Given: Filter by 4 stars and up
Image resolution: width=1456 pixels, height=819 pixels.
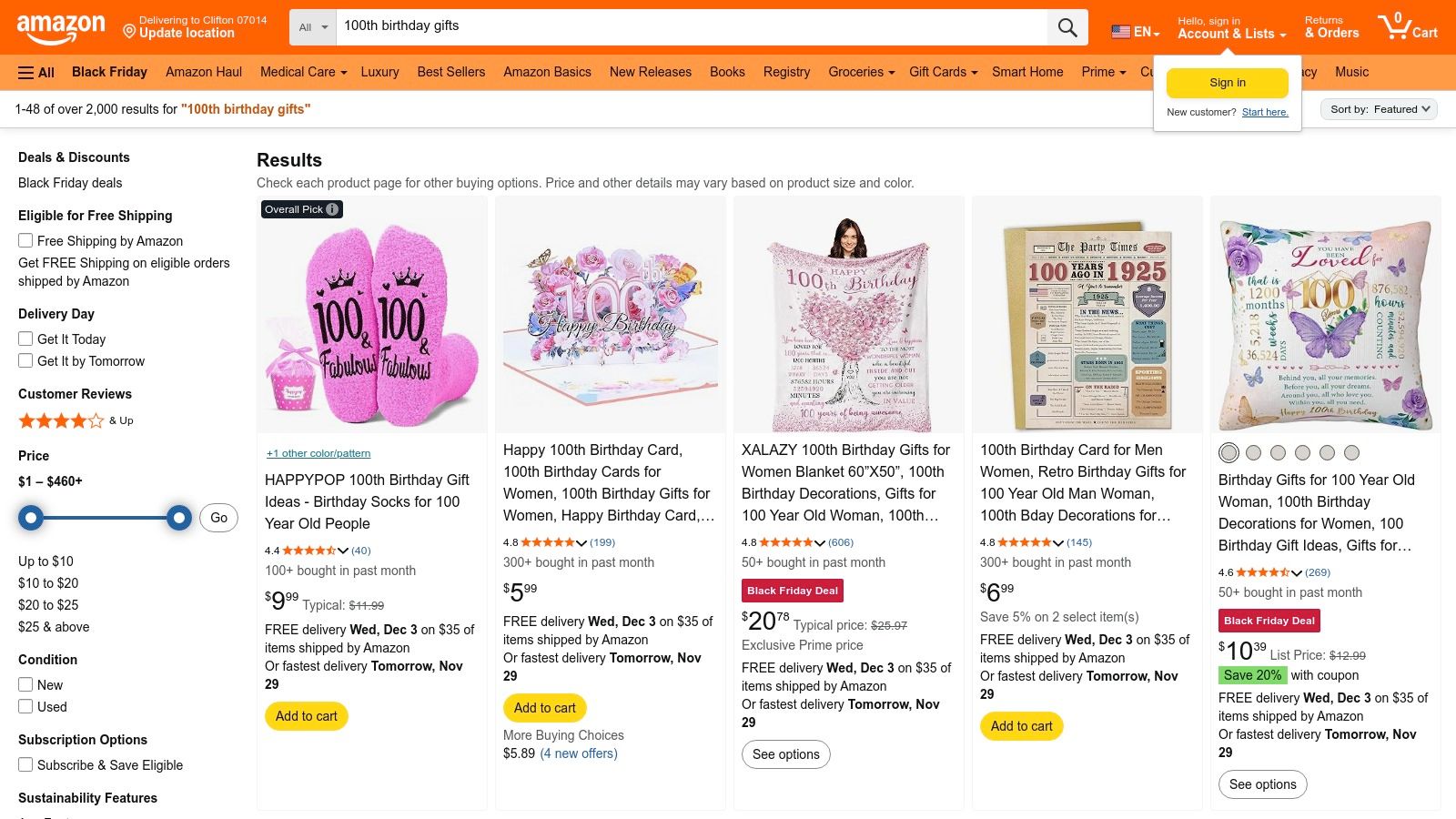Looking at the screenshot, I should [61, 420].
